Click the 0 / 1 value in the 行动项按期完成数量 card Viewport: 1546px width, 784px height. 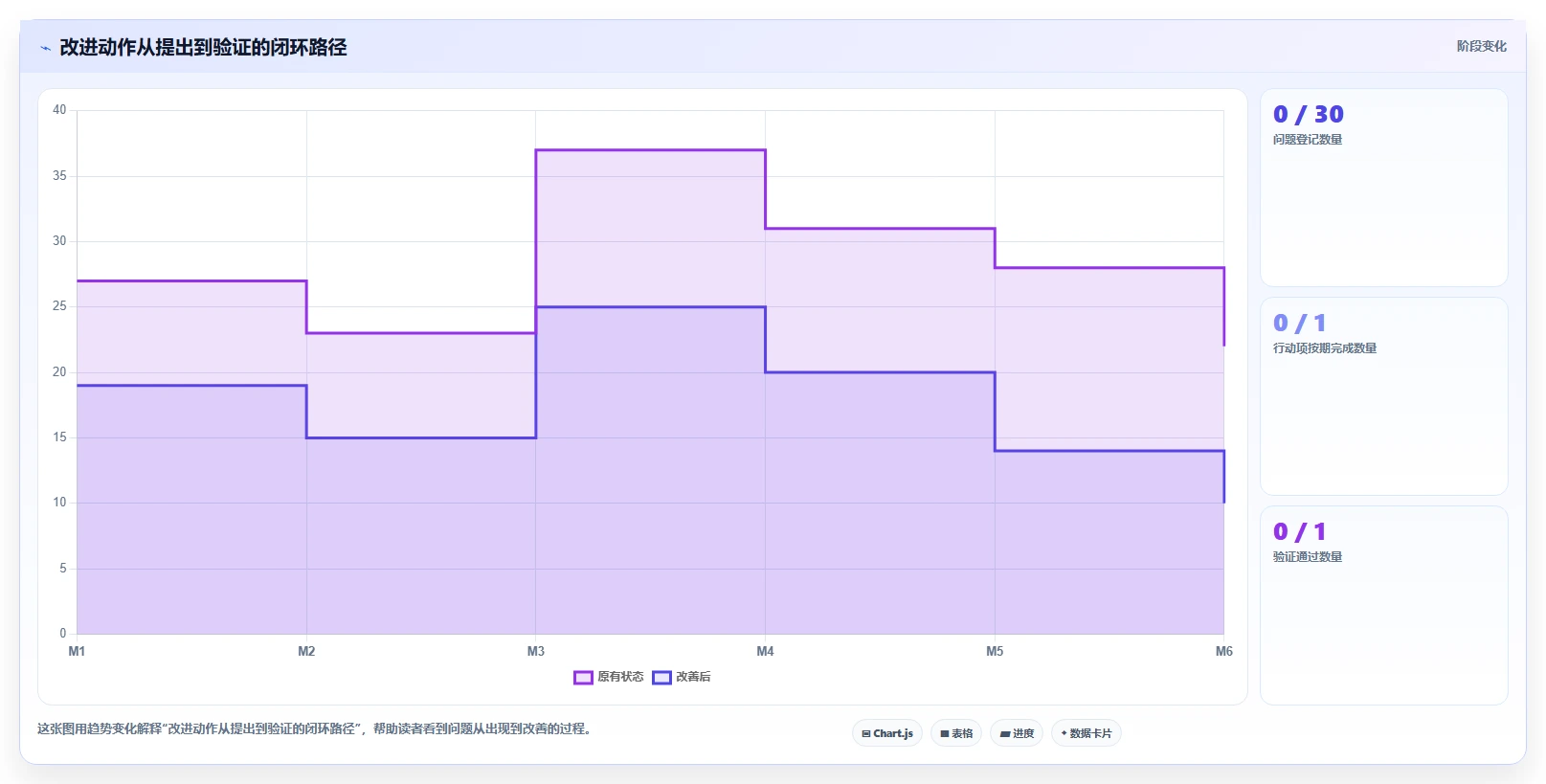1299,323
